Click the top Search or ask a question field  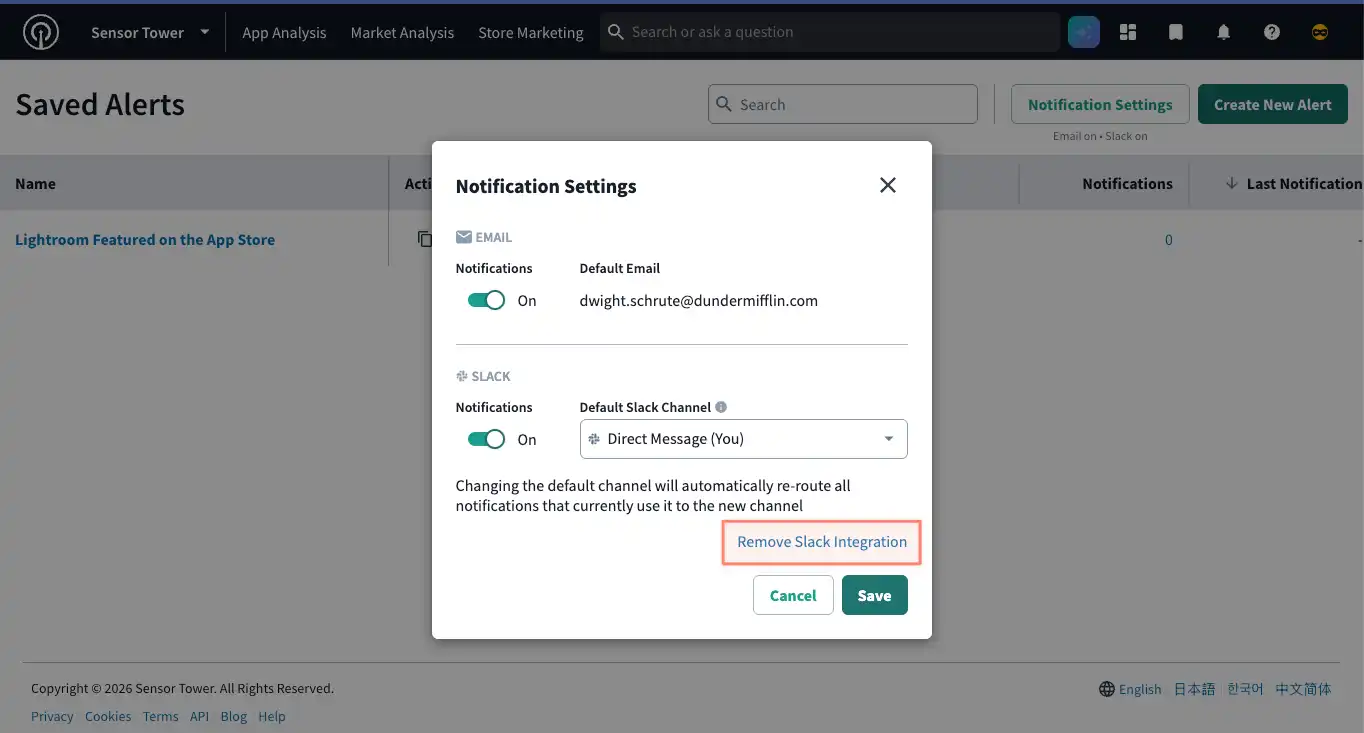[830, 32]
